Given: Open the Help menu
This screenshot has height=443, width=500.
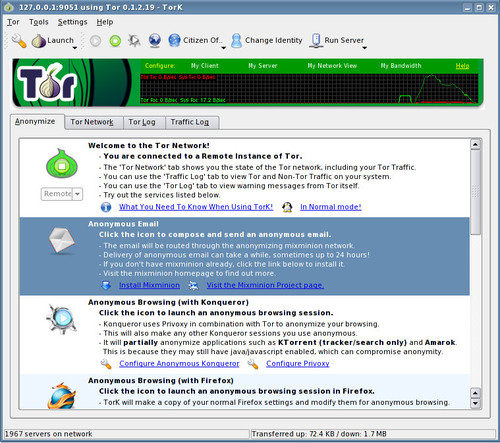Looking at the screenshot, I should (x=105, y=22).
